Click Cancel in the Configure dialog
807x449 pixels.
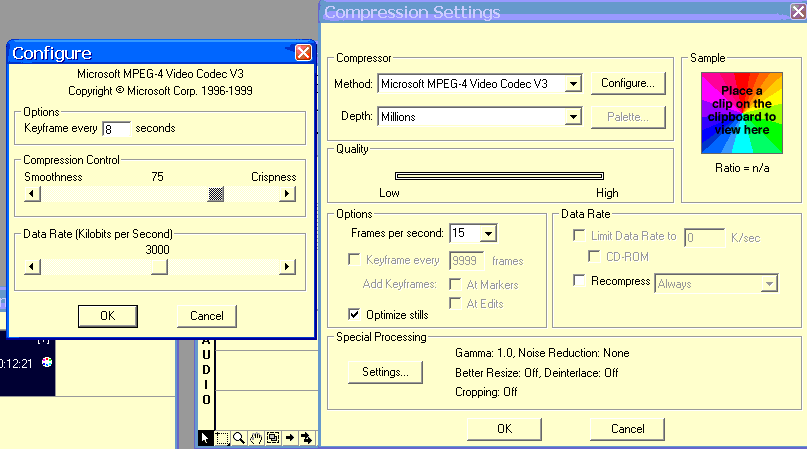tap(206, 316)
